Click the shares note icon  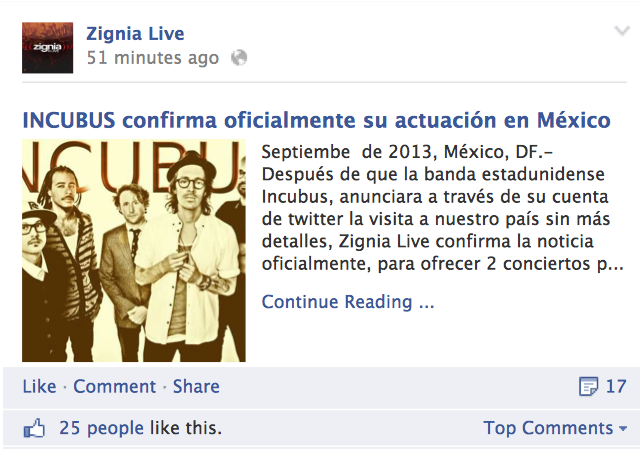pyautogui.click(x=588, y=387)
